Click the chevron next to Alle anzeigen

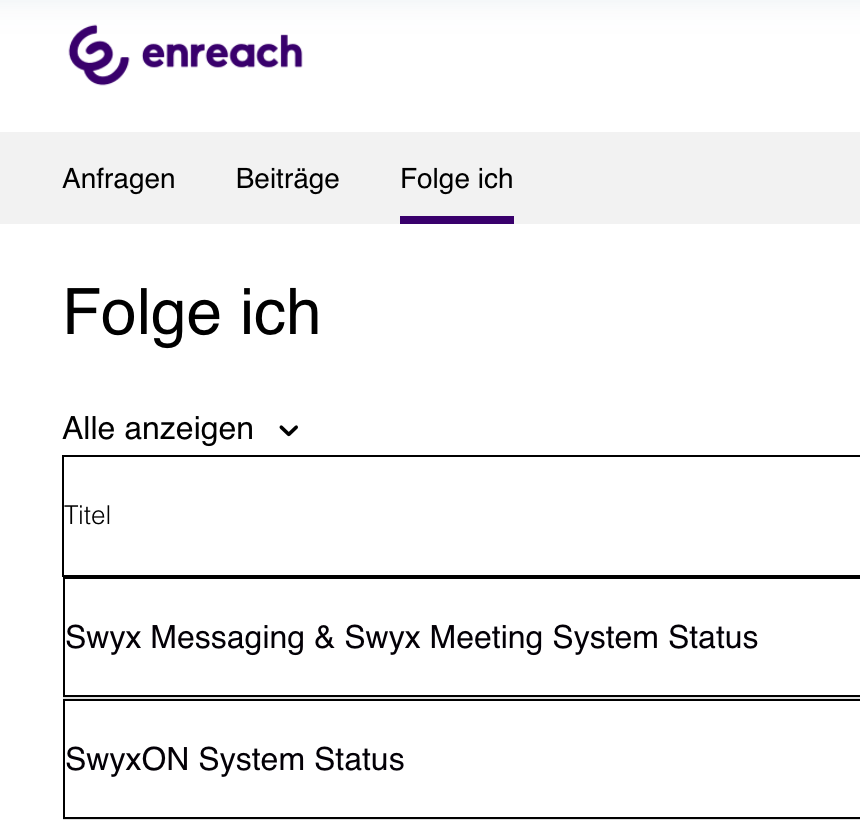(289, 430)
